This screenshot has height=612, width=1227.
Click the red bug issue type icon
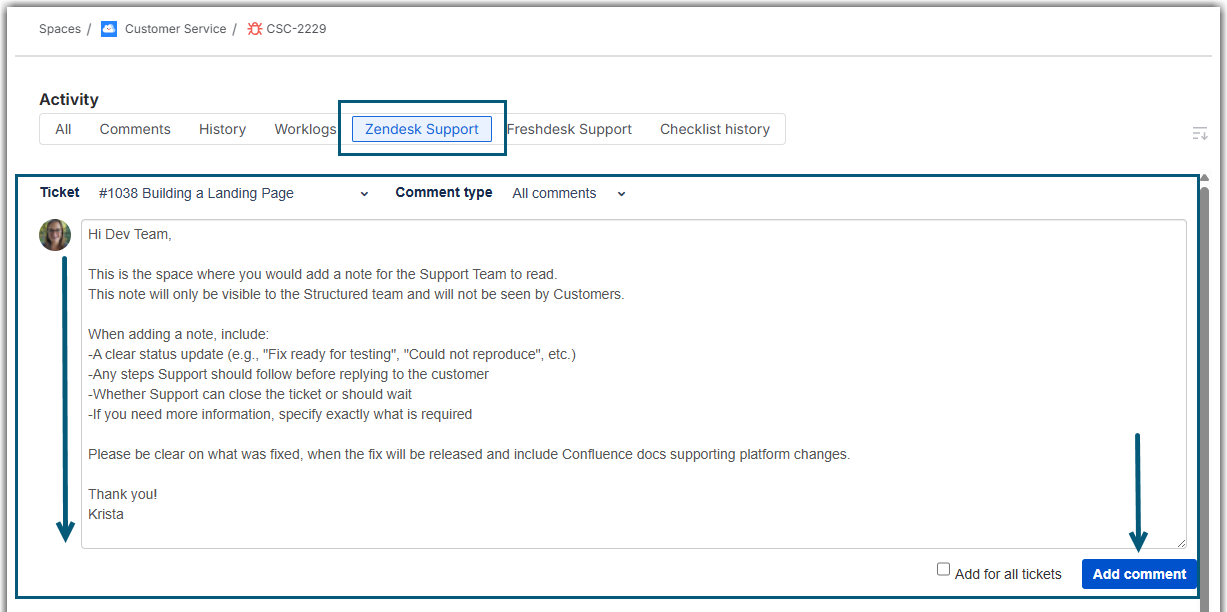254,29
